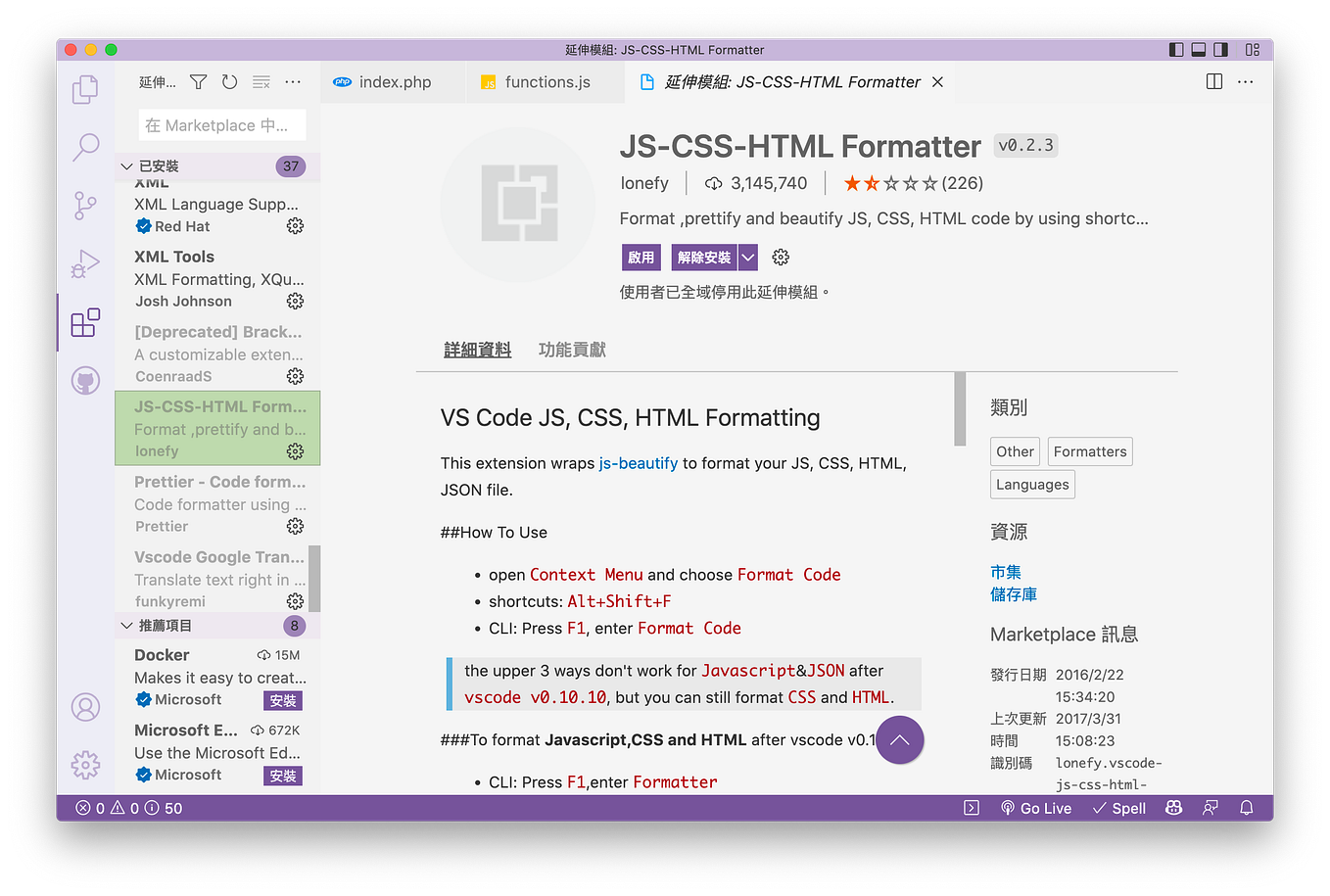This screenshot has width=1330, height=896.
Task: Open the Extensions view icon
Action: coord(85,323)
